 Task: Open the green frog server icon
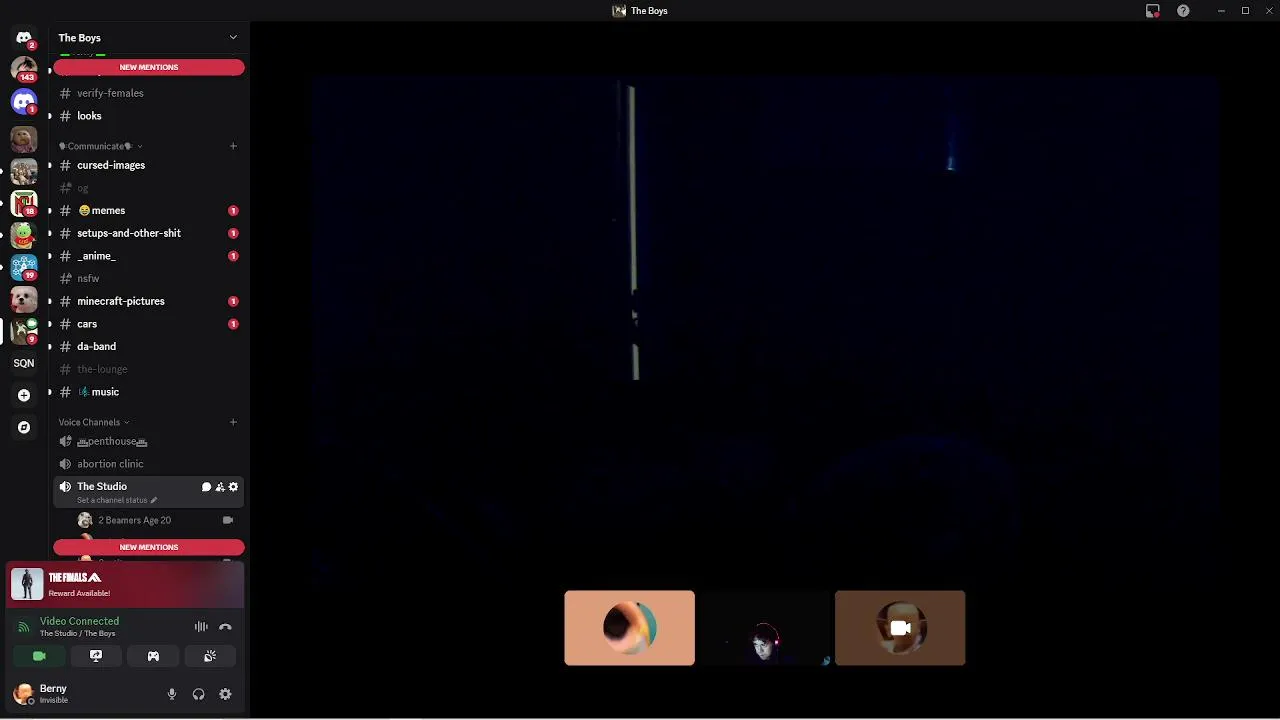(x=24, y=236)
